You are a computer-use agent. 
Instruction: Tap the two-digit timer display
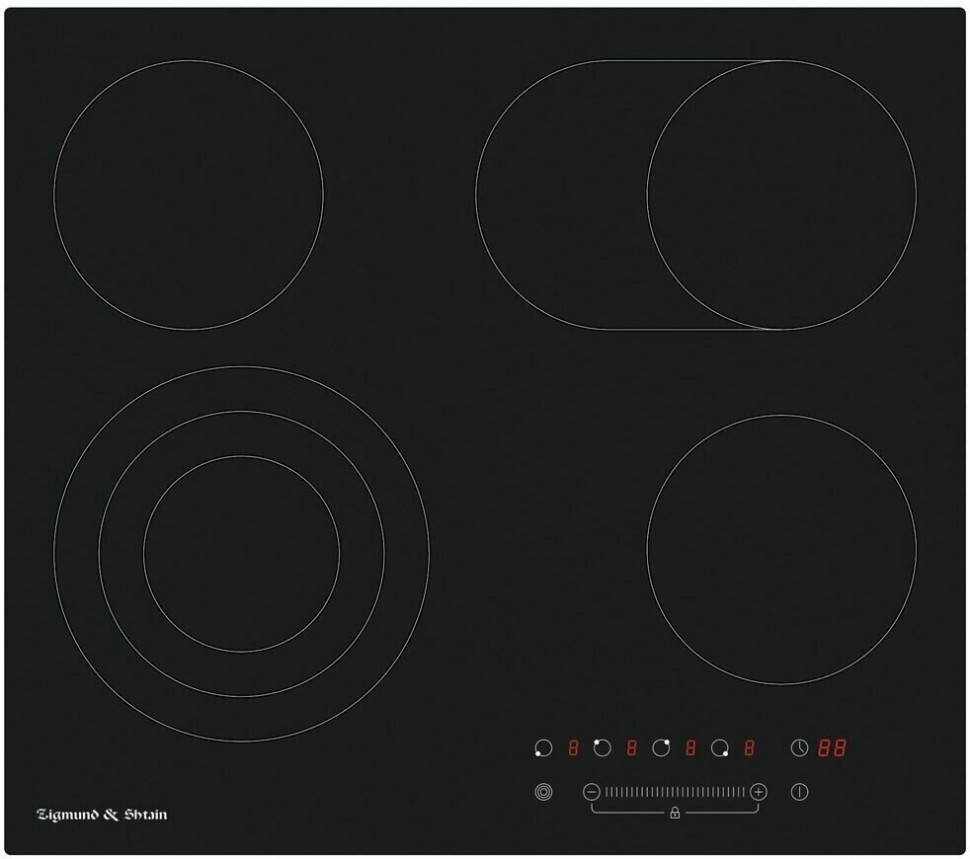click(832, 748)
